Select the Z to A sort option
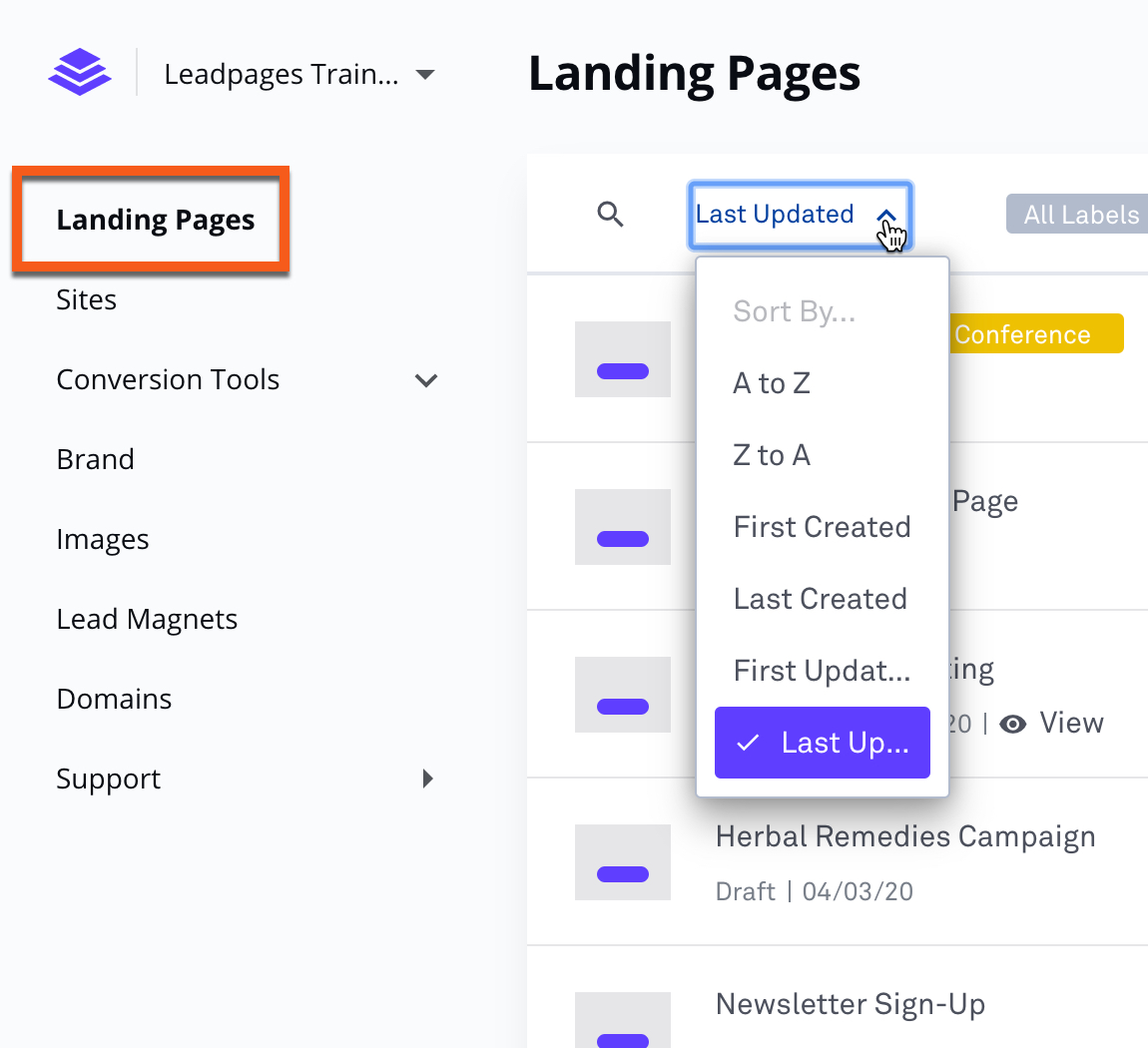1148x1048 pixels. pyautogui.click(x=772, y=454)
